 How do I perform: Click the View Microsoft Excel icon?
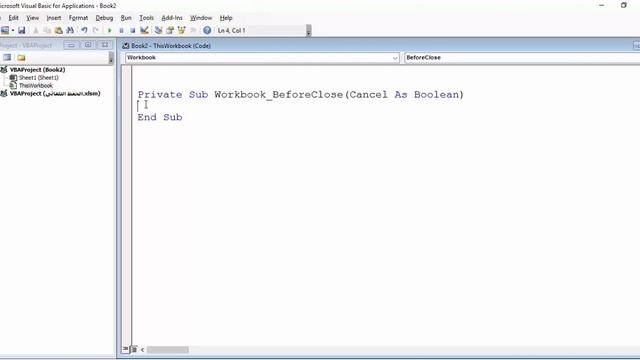(5, 30)
